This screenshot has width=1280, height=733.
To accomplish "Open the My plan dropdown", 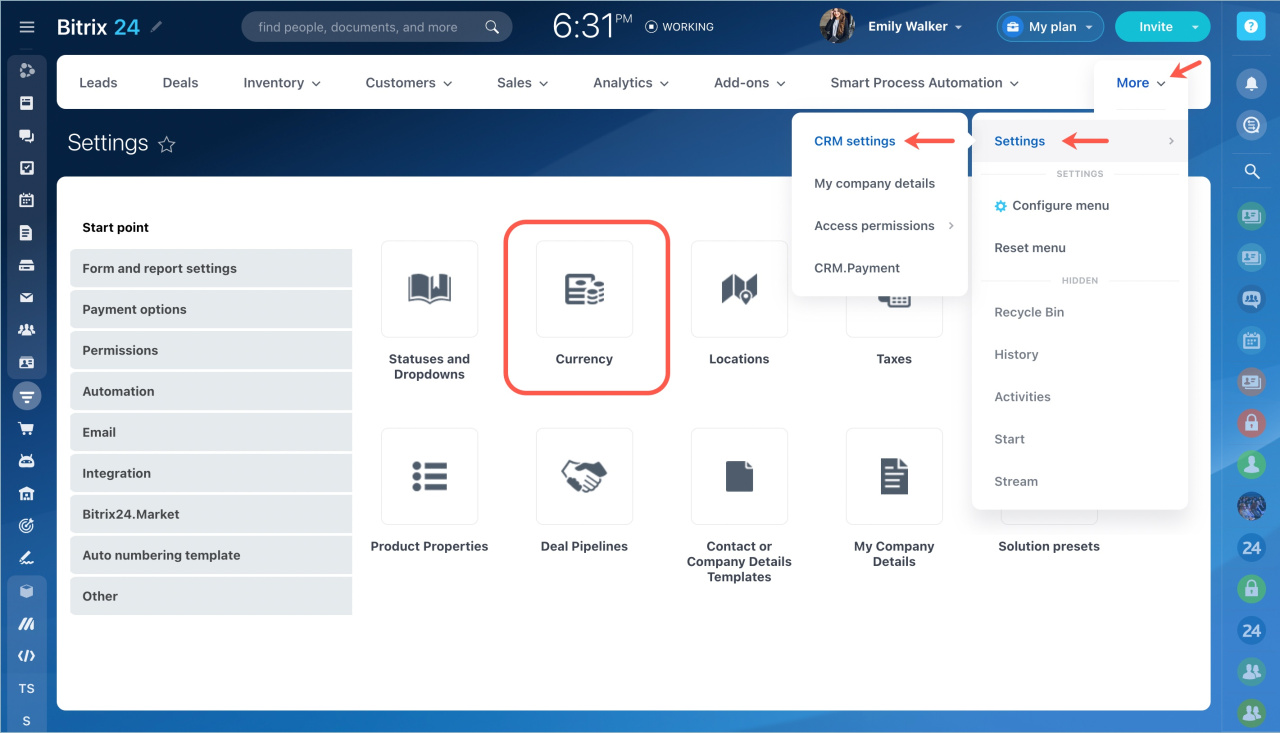I will (1050, 27).
